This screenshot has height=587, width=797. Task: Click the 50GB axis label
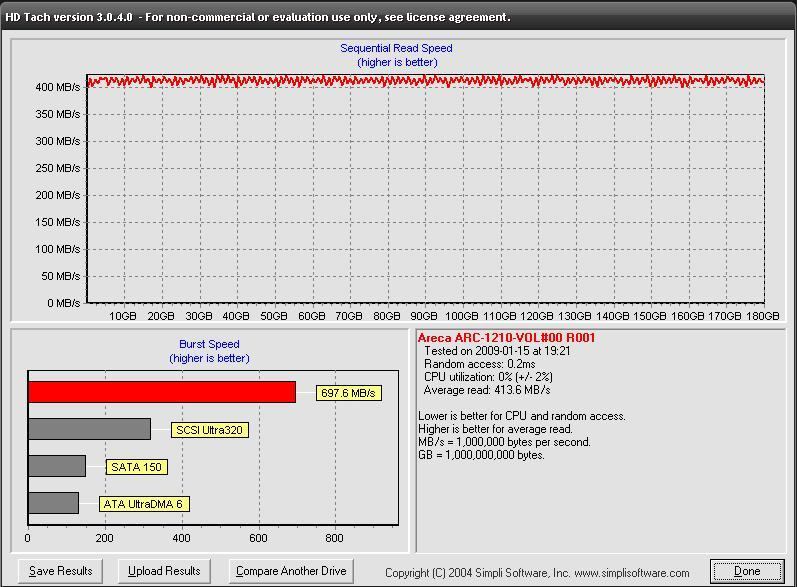click(x=273, y=316)
